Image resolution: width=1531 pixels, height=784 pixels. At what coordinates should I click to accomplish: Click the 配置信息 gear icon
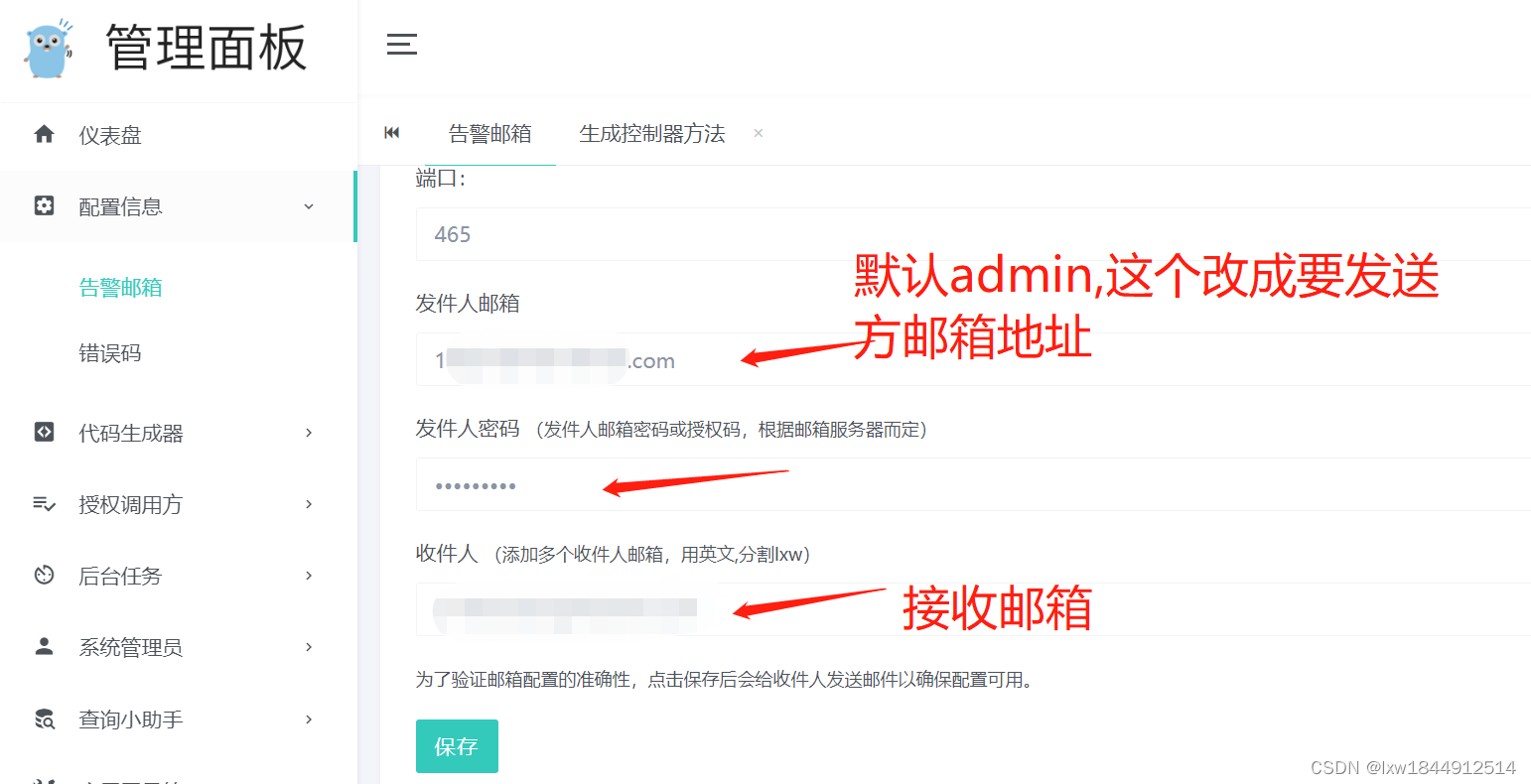(x=44, y=205)
